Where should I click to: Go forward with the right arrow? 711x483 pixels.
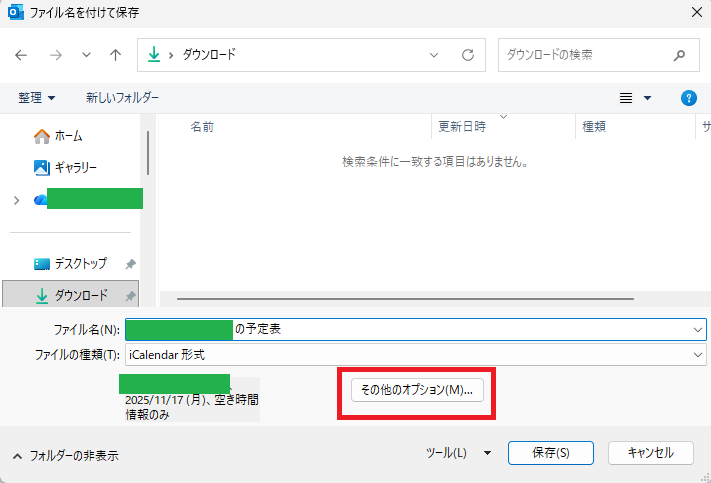(56, 55)
